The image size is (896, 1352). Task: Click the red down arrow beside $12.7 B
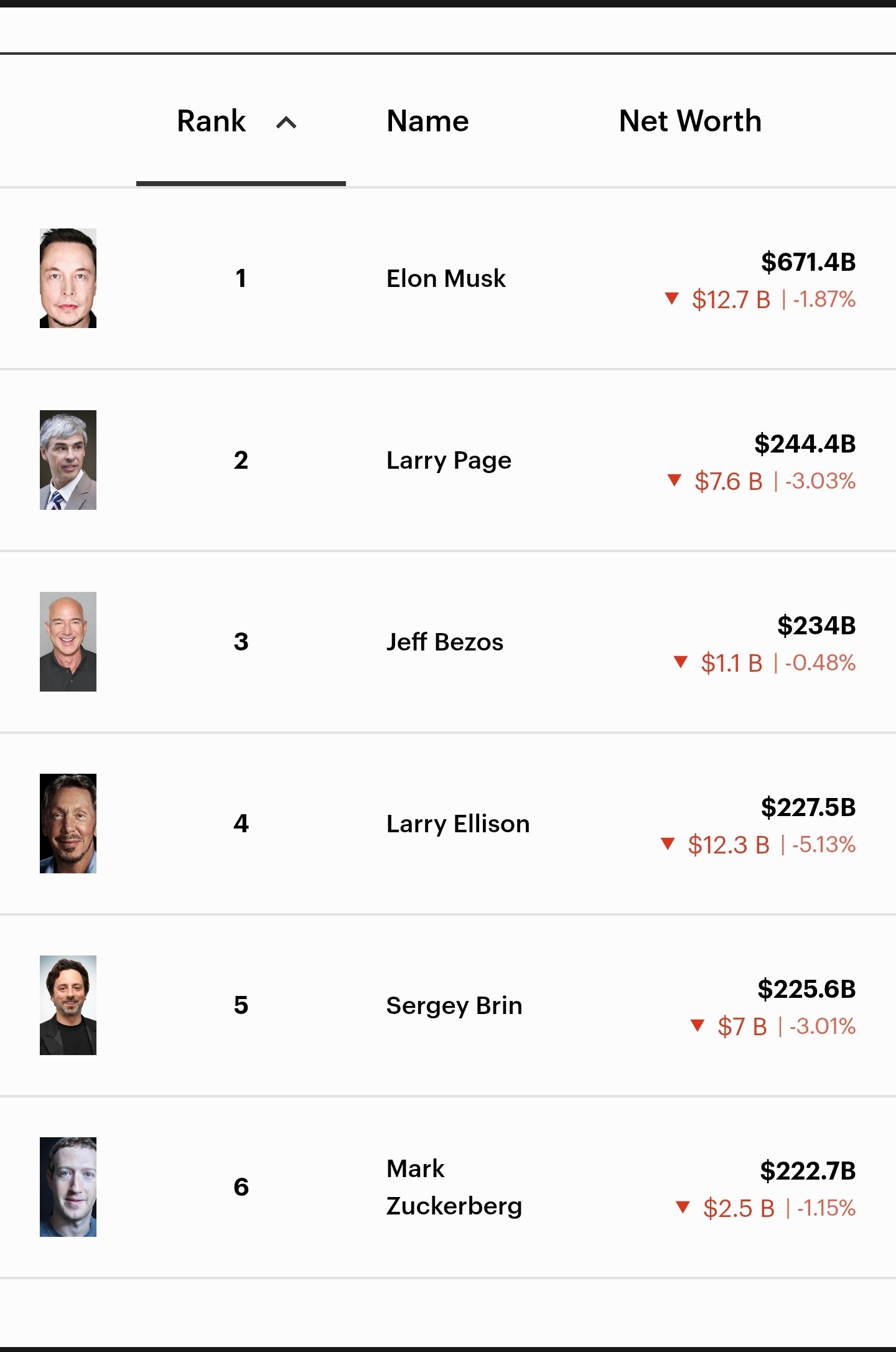coord(671,298)
